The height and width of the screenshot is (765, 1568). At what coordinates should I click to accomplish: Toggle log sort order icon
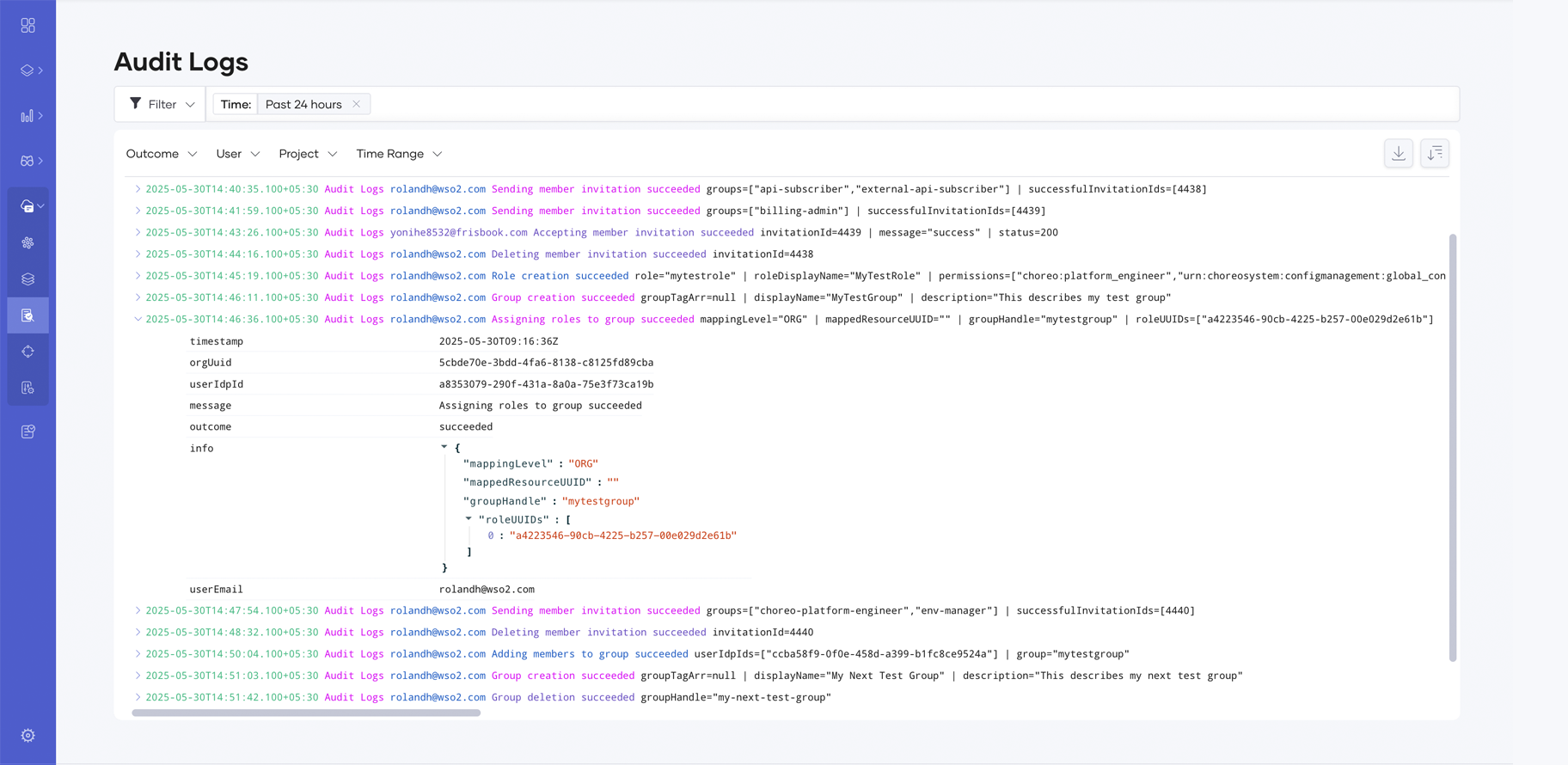click(x=1435, y=154)
